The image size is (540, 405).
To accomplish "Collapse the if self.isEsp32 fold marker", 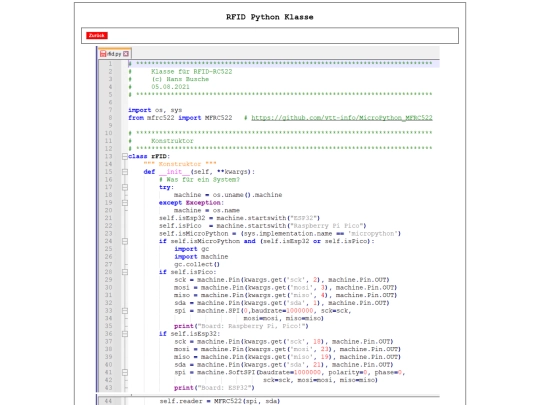I will click(125, 334).
